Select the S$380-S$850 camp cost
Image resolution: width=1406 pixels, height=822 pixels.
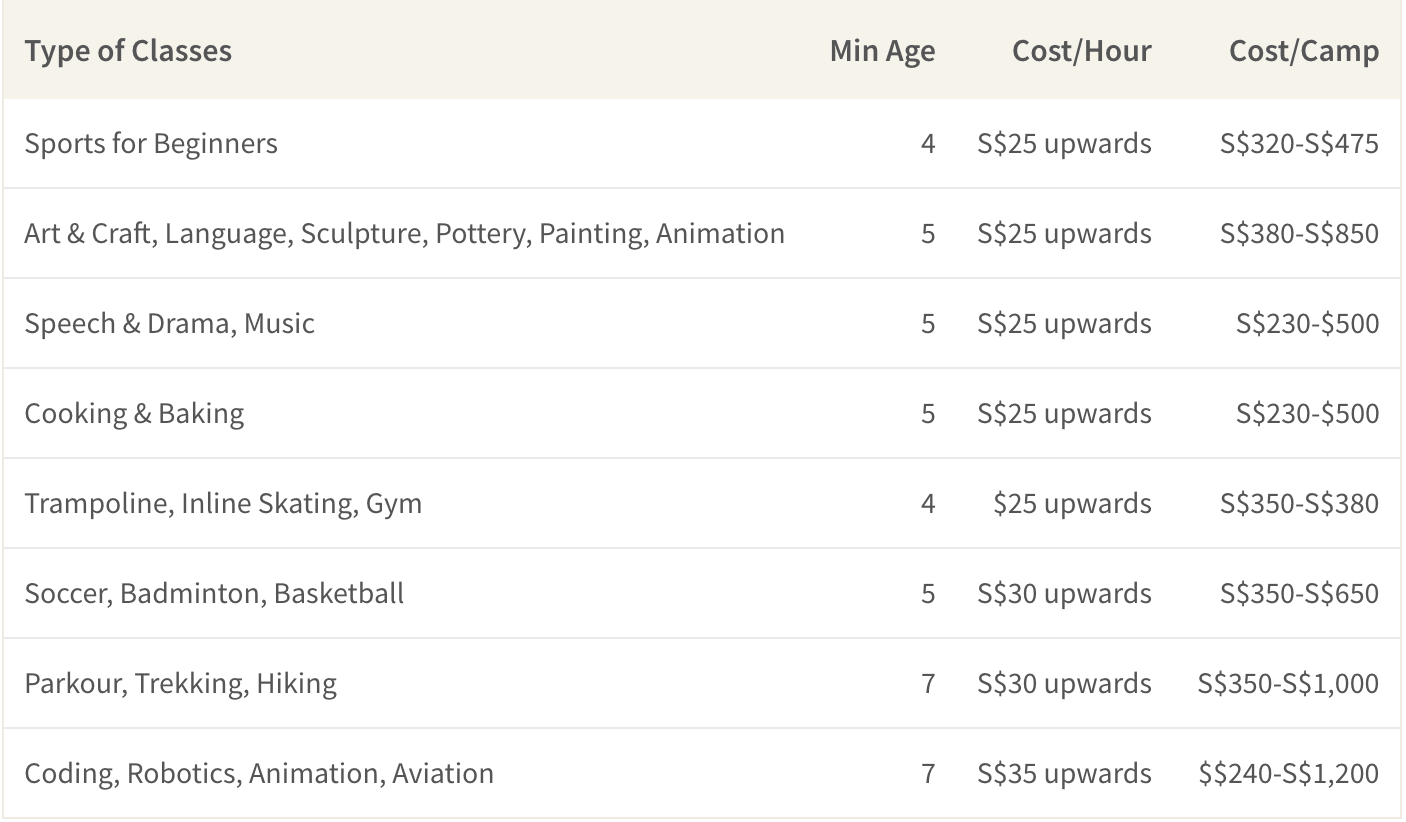point(1299,233)
